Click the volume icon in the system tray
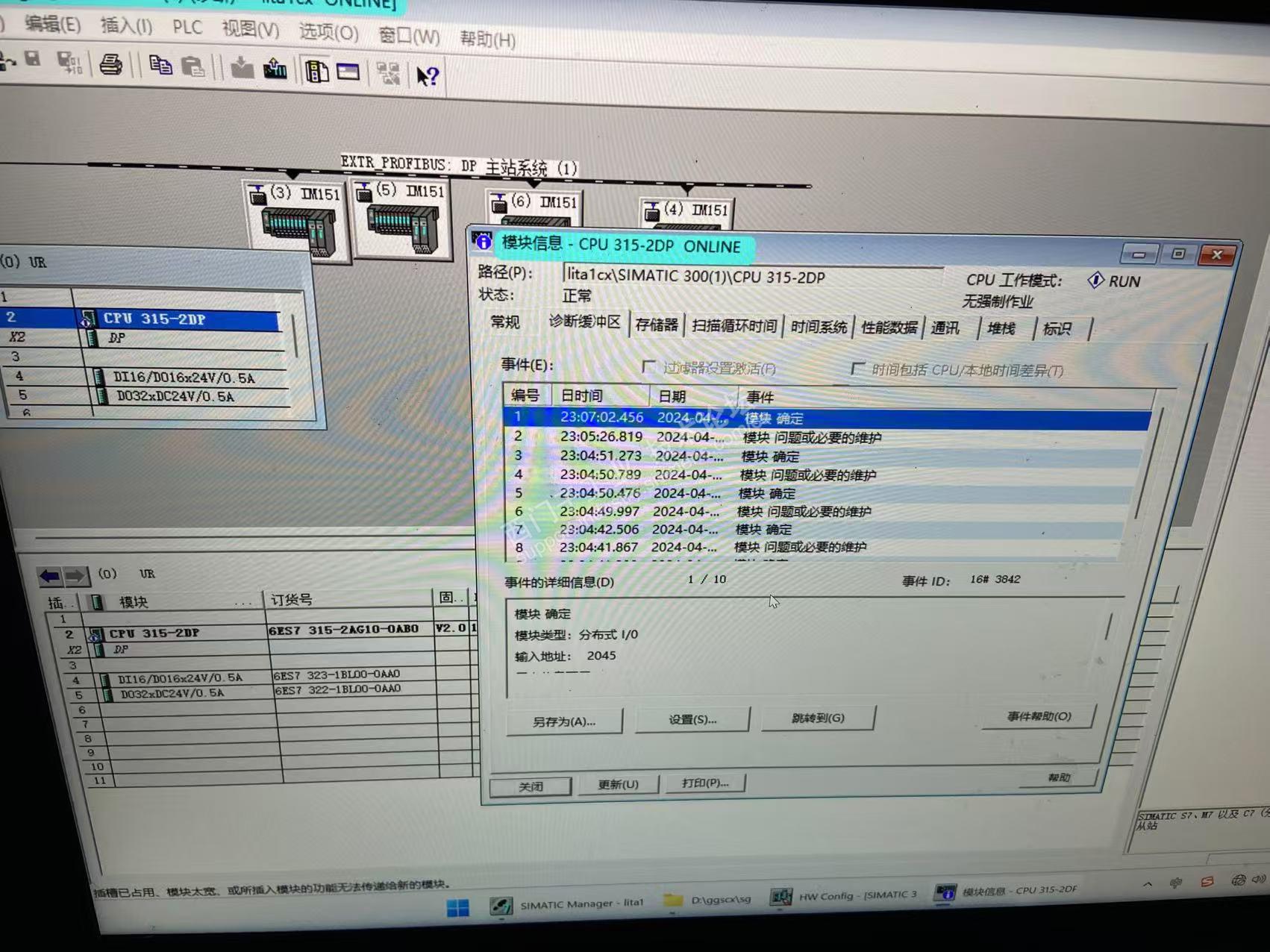This screenshot has width=1270, height=952. [1260, 879]
